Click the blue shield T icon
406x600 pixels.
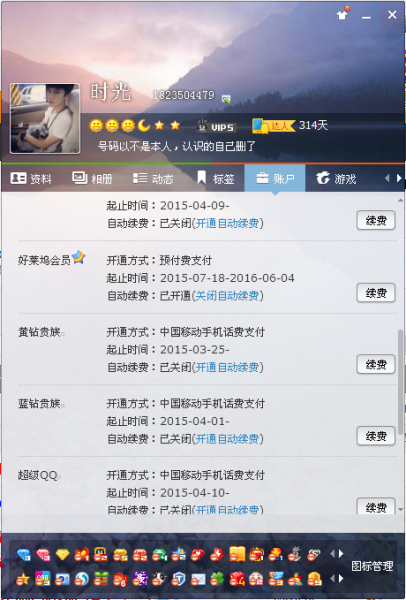[x=178, y=579]
